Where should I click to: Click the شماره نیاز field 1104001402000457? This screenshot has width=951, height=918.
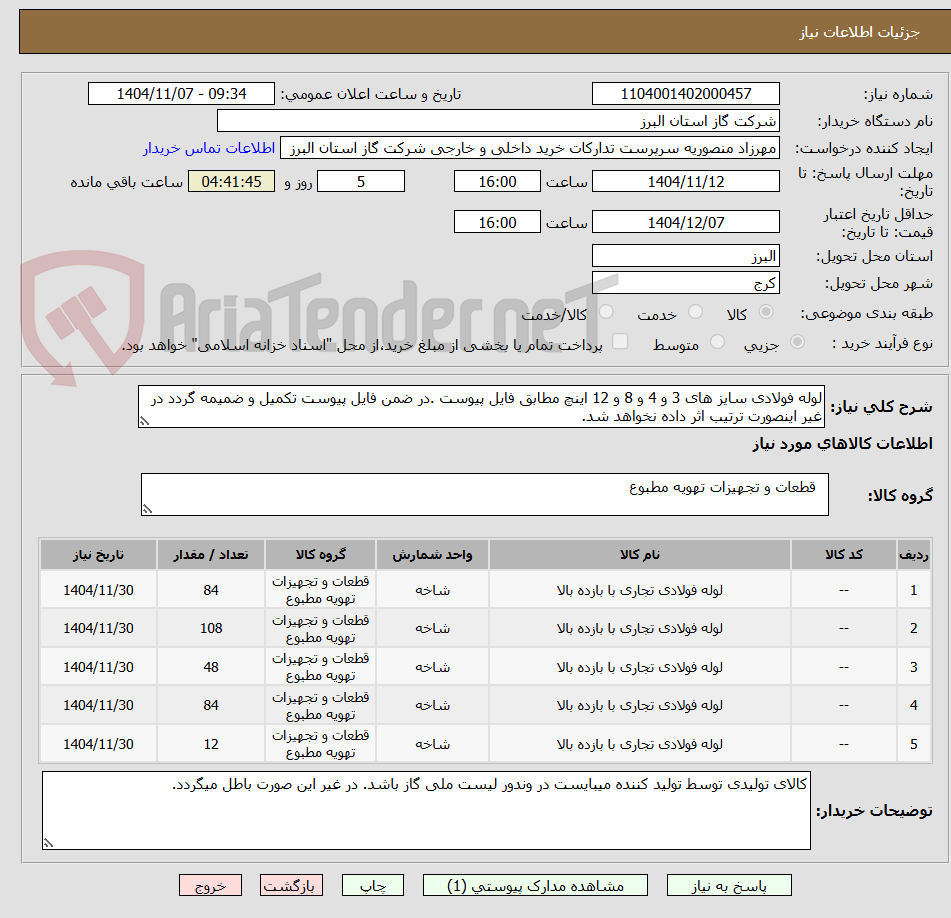pos(685,94)
